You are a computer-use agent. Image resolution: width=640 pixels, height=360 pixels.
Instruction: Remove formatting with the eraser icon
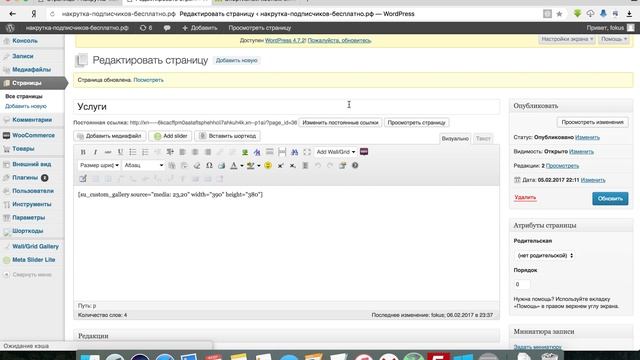(197, 165)
